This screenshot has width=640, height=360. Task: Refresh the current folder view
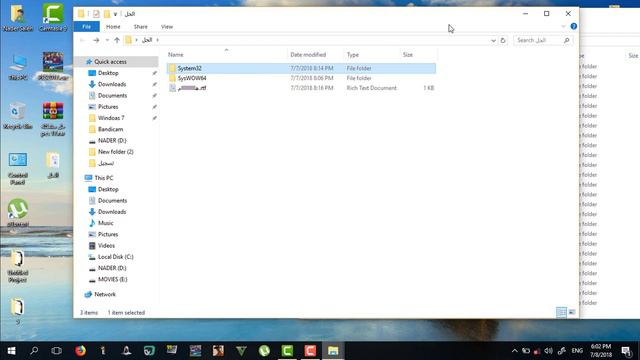pos(503,40)
